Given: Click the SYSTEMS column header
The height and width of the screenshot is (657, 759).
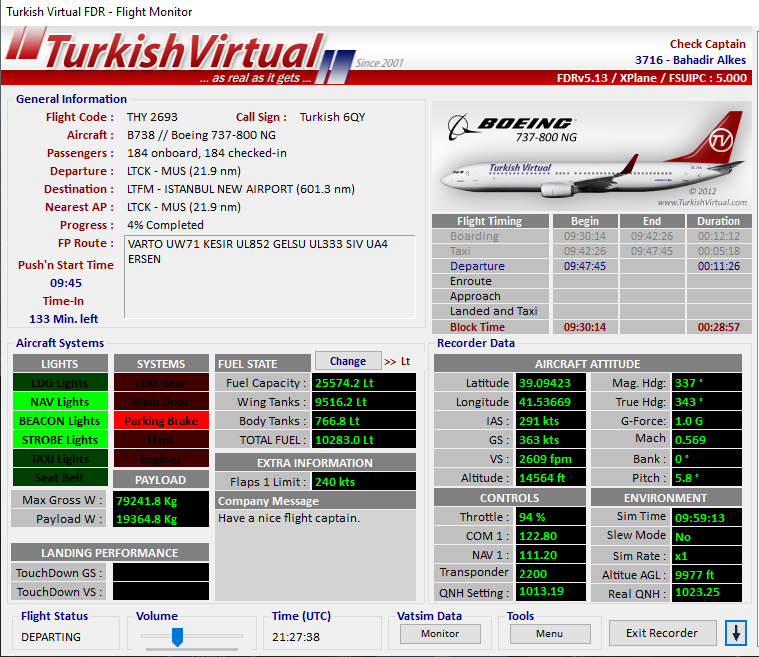Looking at the screenshot, I should pyautogui.click(x=161, y=364).
